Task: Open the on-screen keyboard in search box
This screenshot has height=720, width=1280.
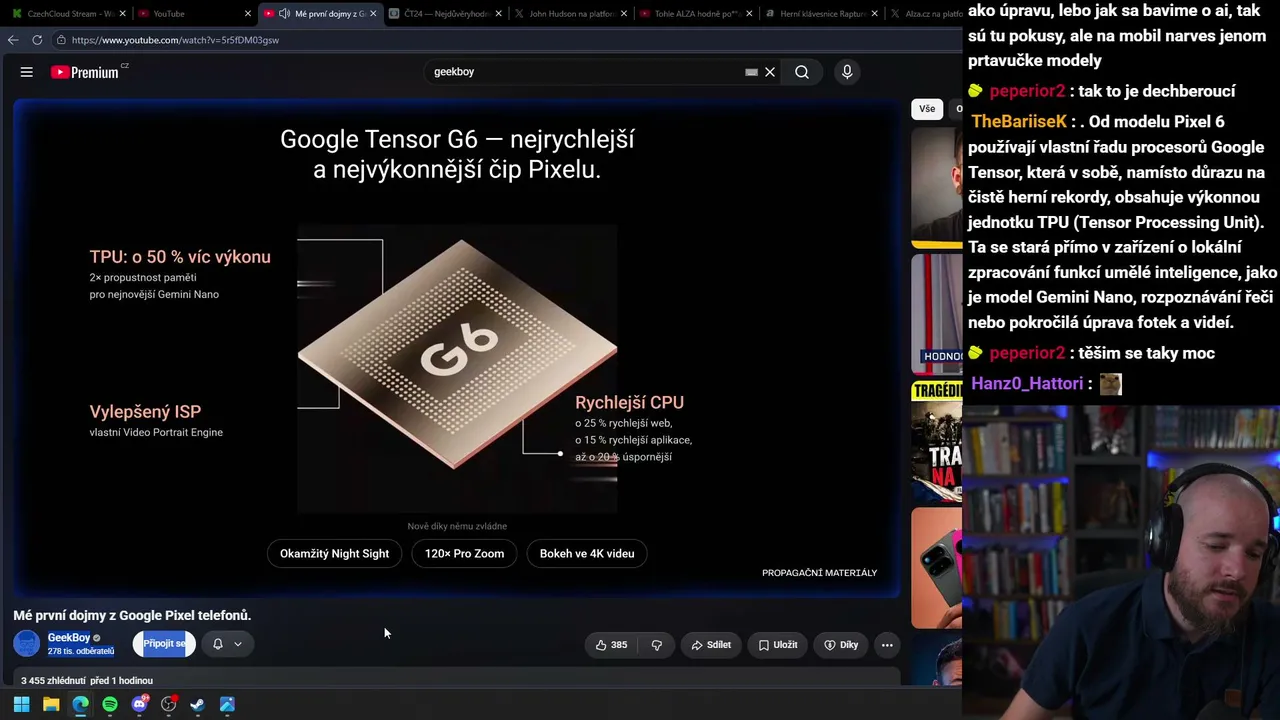Action: click(751, 72)
